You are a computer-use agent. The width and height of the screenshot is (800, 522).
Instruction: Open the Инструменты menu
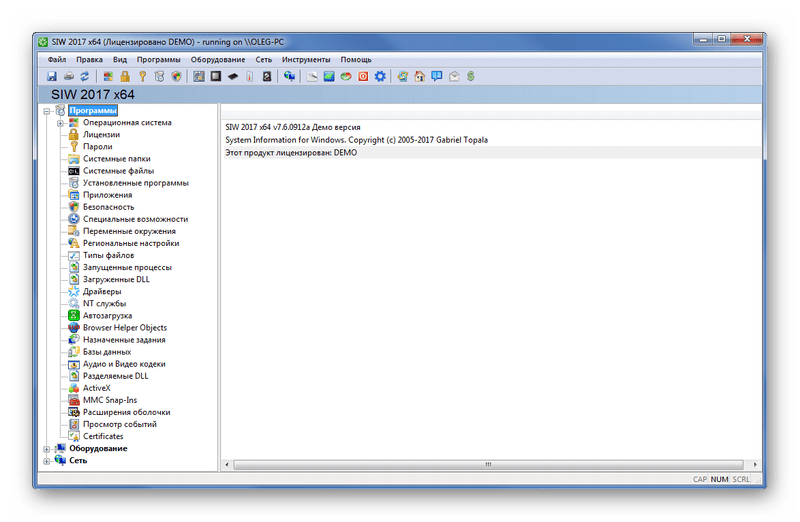[x=306, y=60]
